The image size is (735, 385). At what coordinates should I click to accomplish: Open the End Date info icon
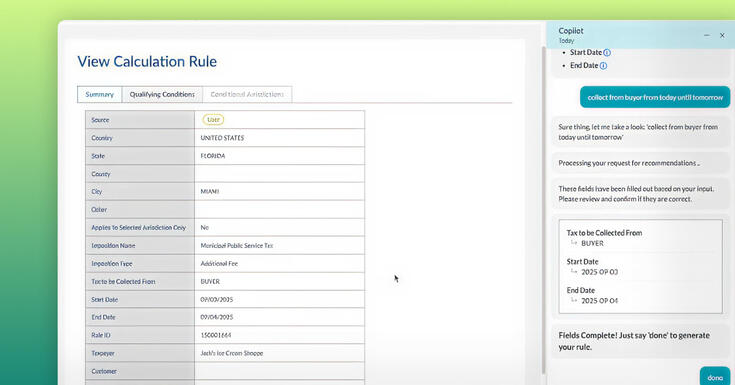tap(603, 66)
